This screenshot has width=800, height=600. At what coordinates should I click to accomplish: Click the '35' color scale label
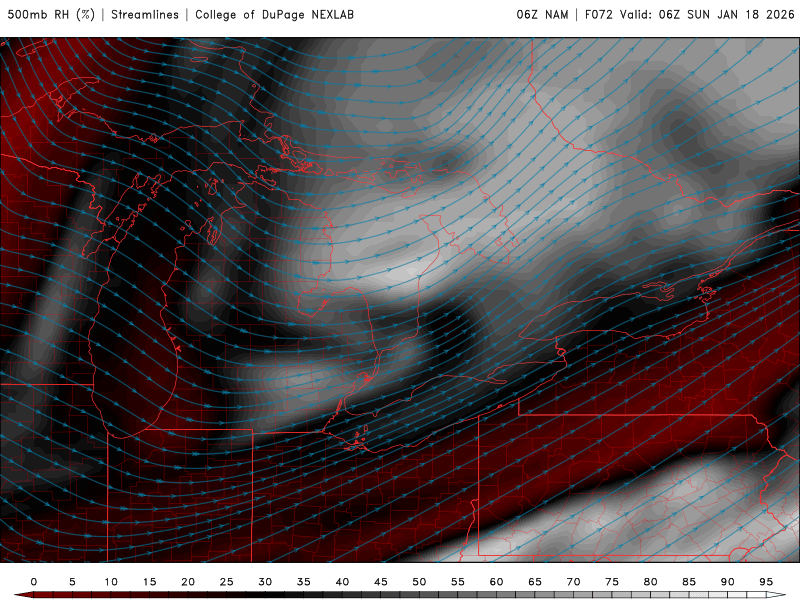click(x=304, y=582)
